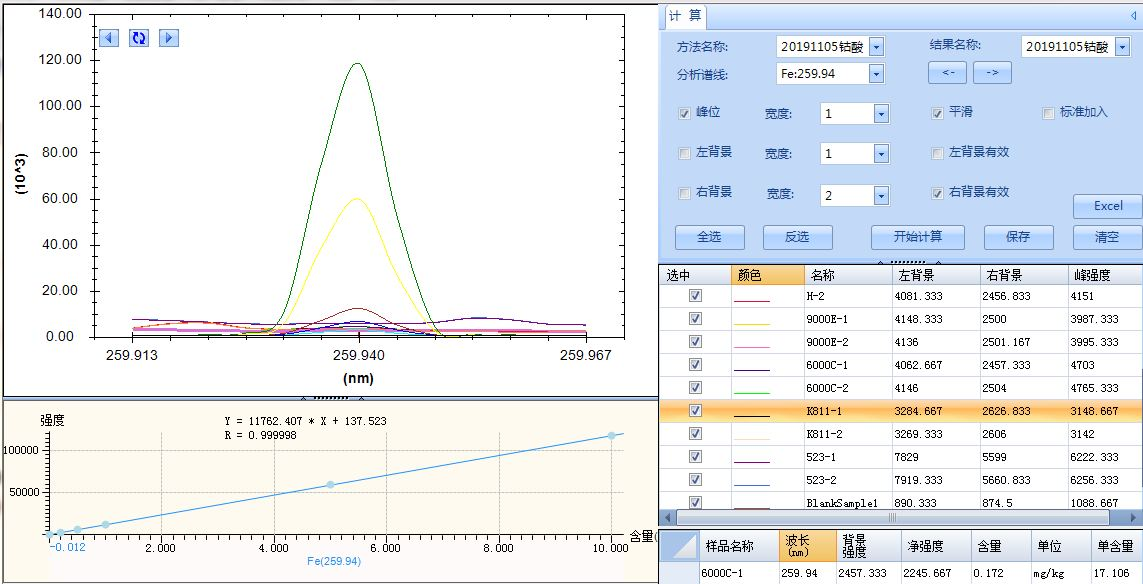
Task: Expand the 分析谱线 Fe:259.94 dropdown
Action: click(x=876, y=73)
